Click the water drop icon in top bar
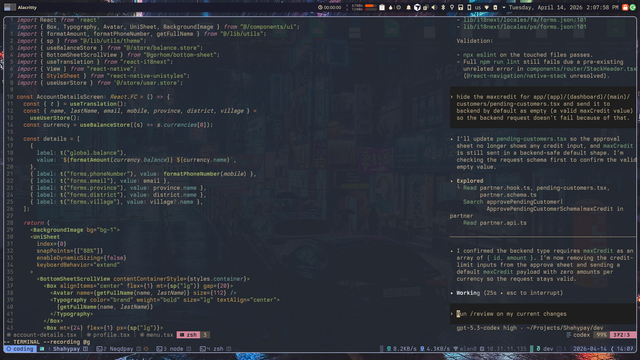 391,7
